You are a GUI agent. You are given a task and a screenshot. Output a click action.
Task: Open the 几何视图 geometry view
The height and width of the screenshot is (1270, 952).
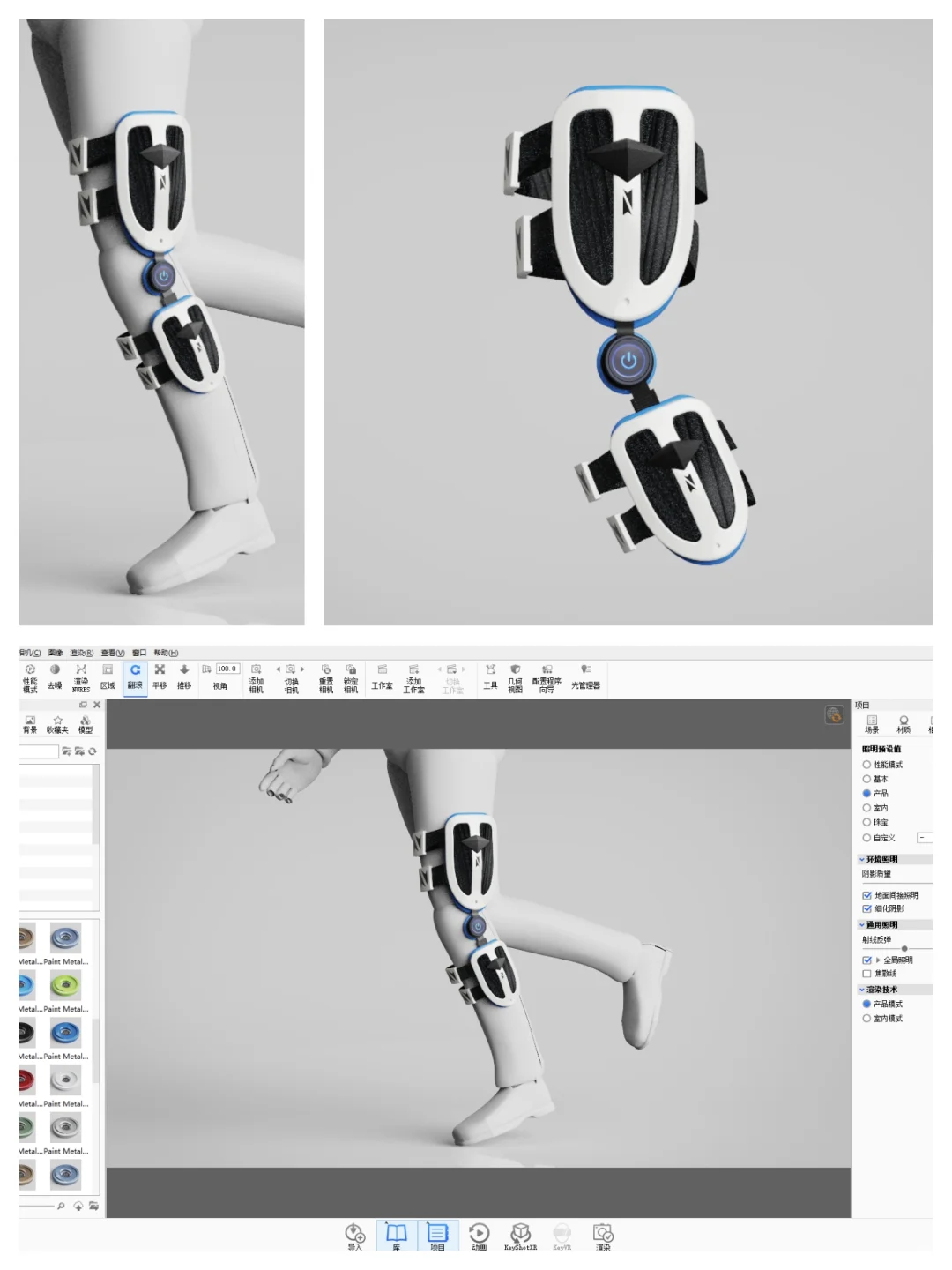coord(516,677)
